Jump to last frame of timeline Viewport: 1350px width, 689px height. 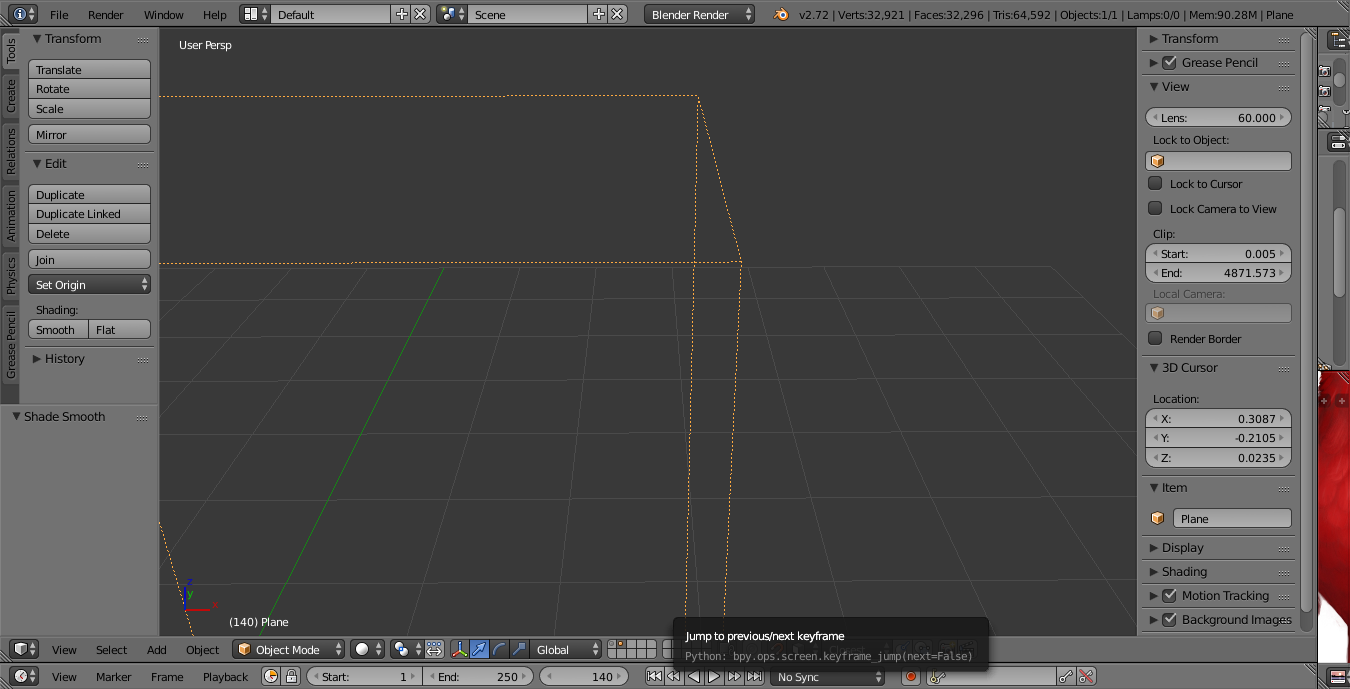[754, 676]
